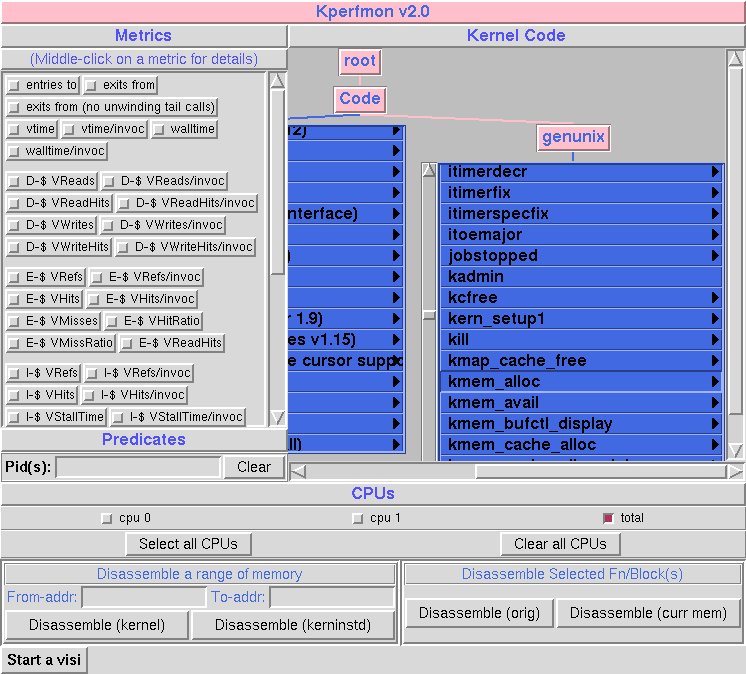
Task: Focus the To-addr input field
Action: [x=332, y=597]
